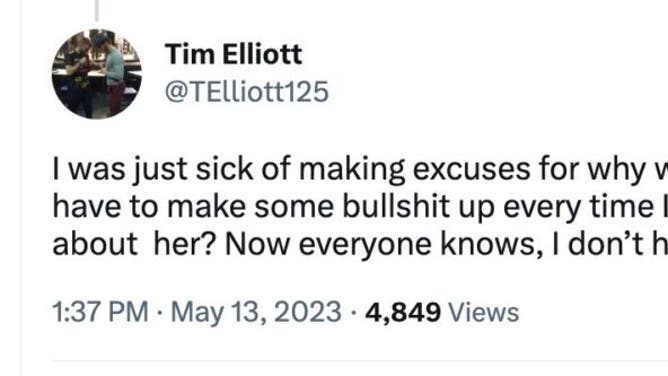Click the 1:37 PM timestamp
Viewport: 668px width, 376px height.
coord(100,312)
